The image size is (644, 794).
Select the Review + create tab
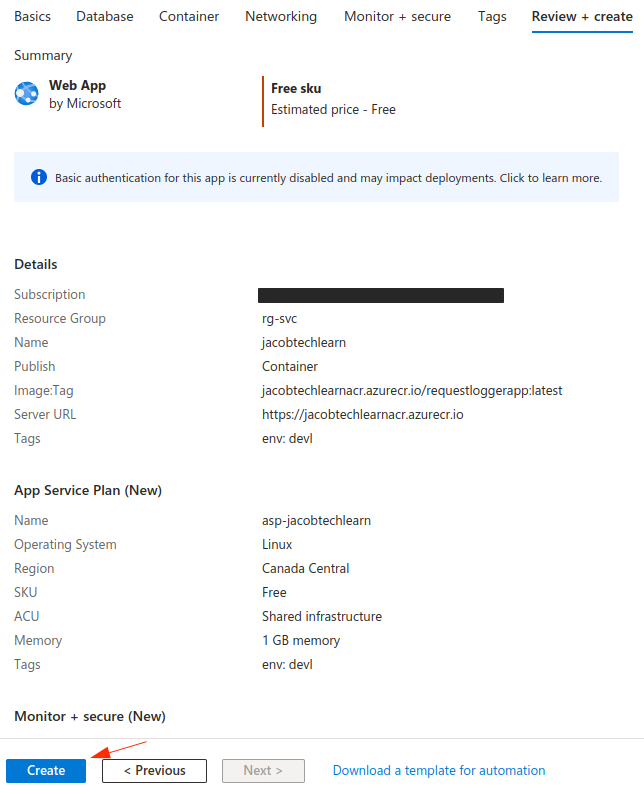point(582,17)
